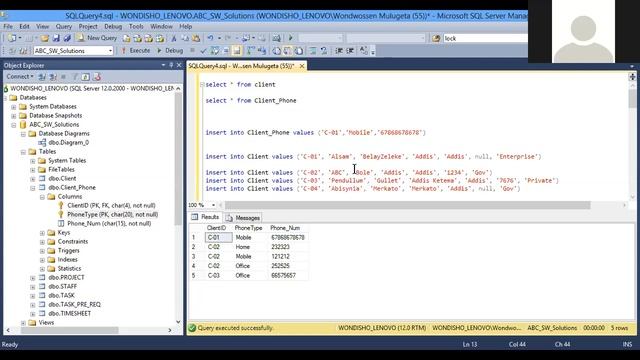Viewport: 640px width, 360px height.
Task: Cancel executing query with stop square icon
Action: pyautogui.click(x=192, y=51)
